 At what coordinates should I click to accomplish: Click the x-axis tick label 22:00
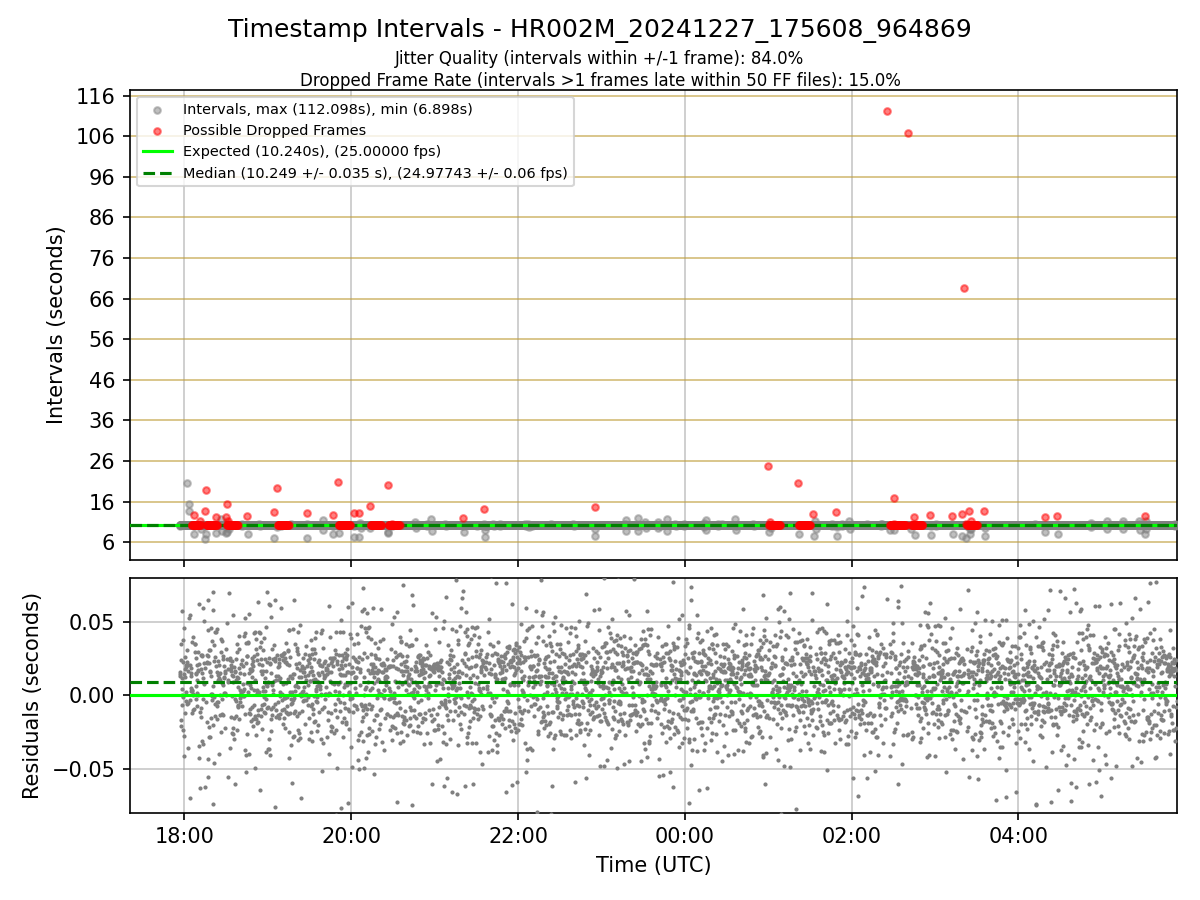517,834
